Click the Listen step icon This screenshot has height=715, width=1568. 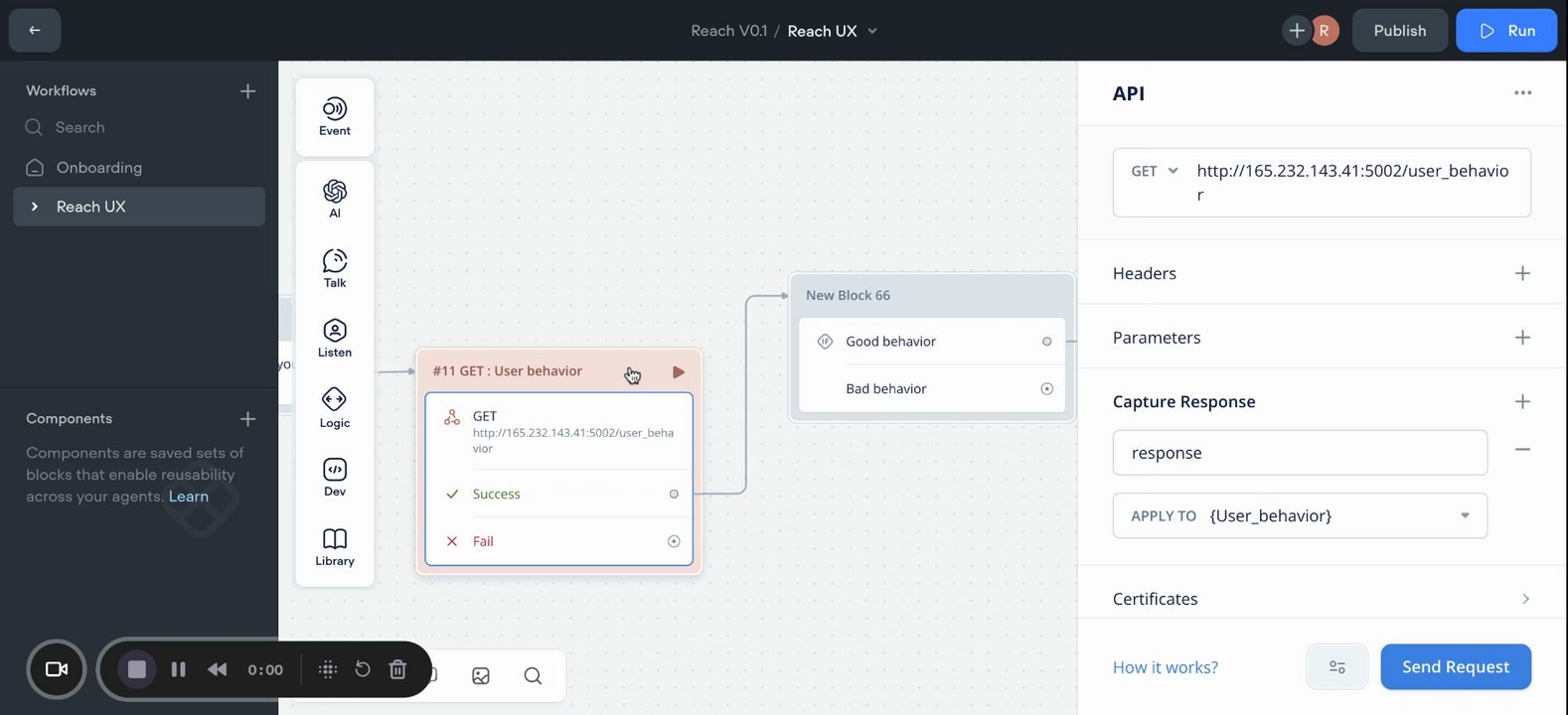point(335,338)
